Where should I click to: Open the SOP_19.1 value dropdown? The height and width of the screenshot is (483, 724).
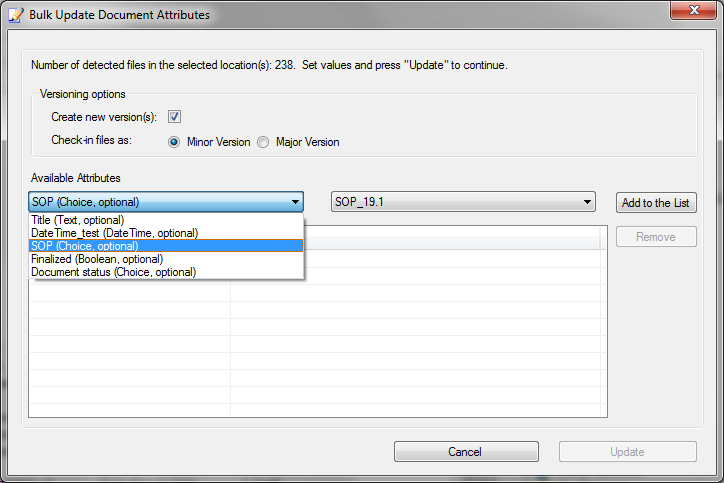click(463, 202)
